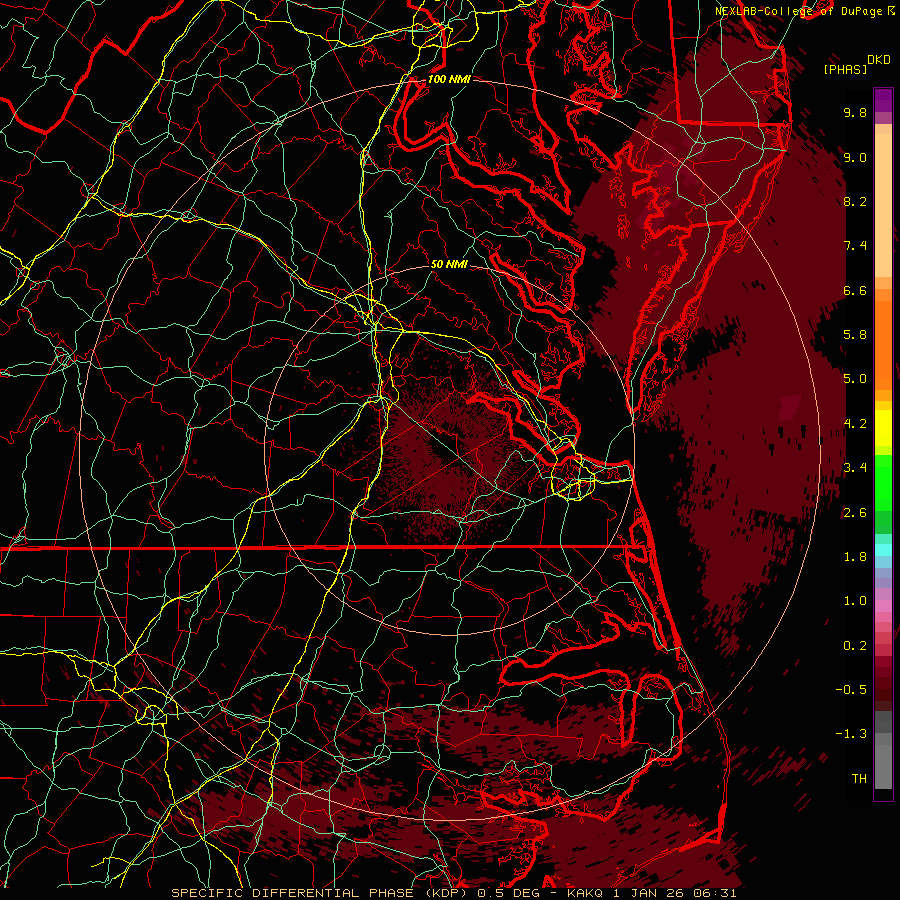Viewport: 900px width, 900px height.
Task: Click the 3.4 legend value
Action: click(x=855, y=468)
